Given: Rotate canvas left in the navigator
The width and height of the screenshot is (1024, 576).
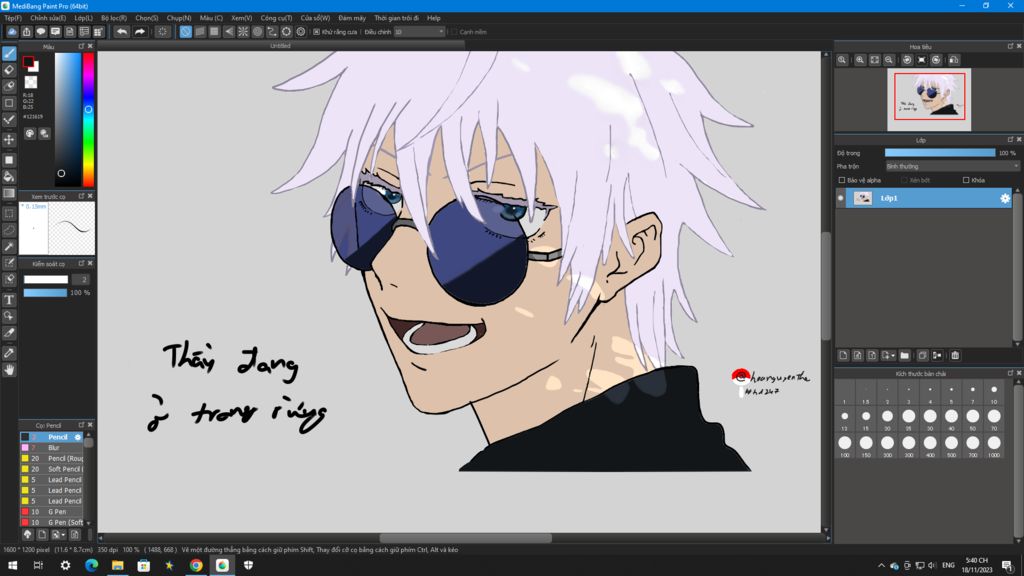Looking at the screenshot, I should pyautogui.click(x=907, y=60).
